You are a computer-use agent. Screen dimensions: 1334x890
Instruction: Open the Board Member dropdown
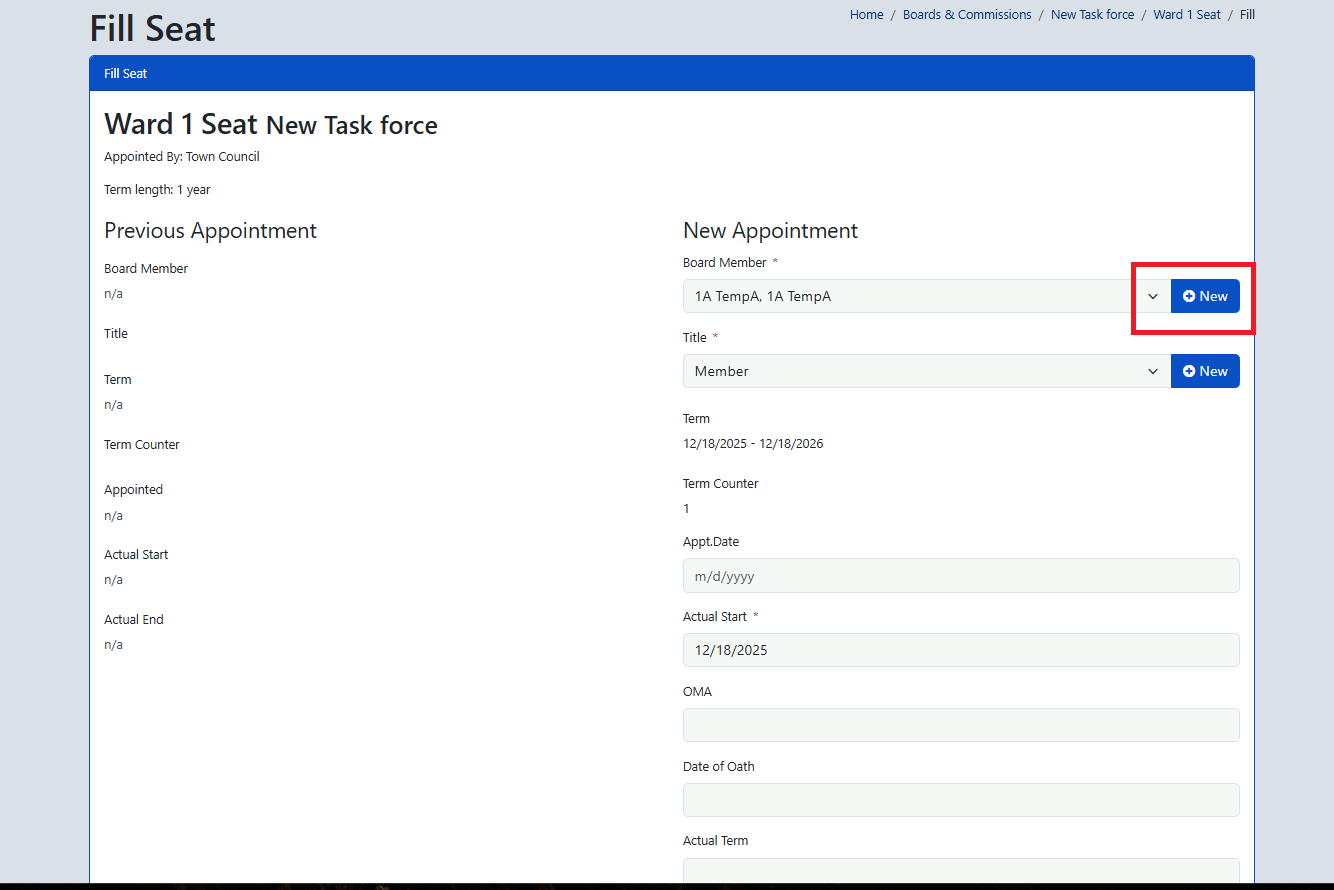[927, 296]
